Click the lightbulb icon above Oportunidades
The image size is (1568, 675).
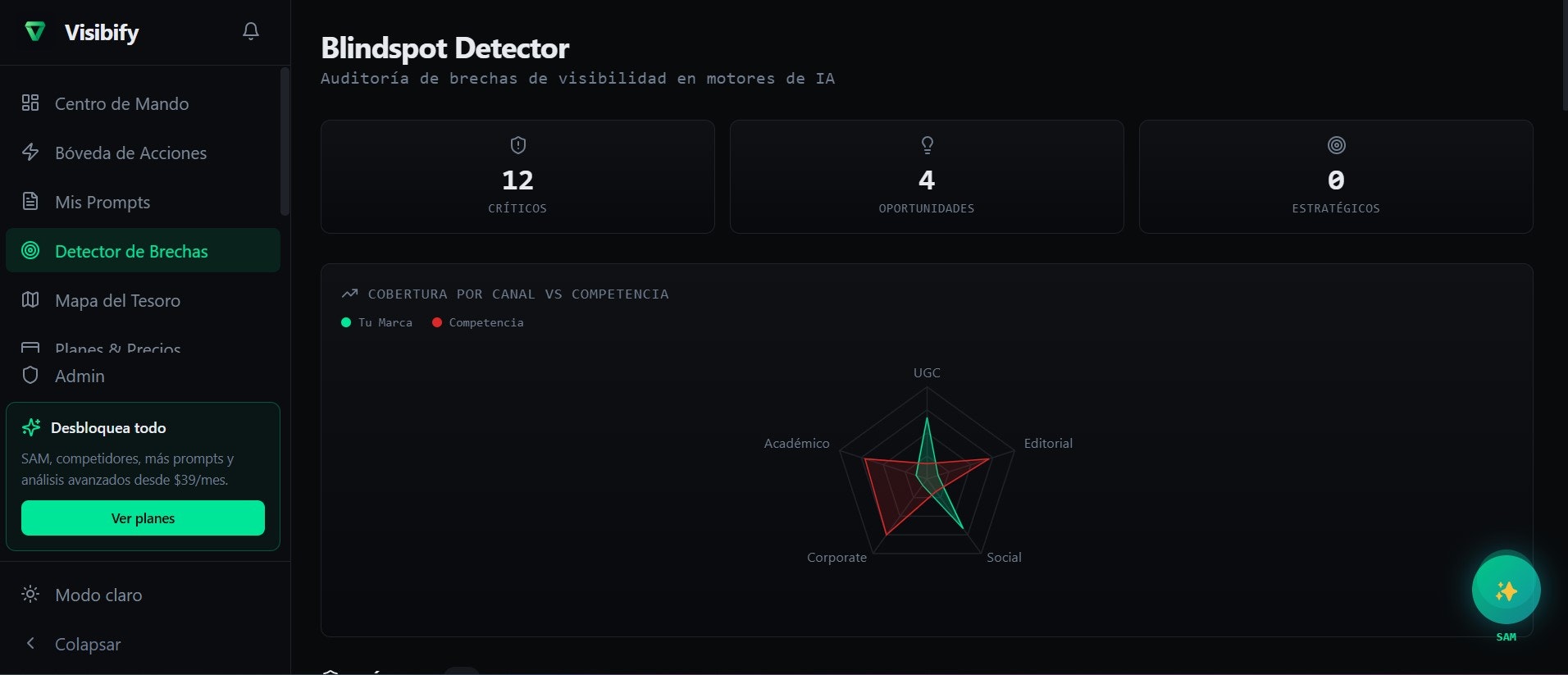pos(927,145)
